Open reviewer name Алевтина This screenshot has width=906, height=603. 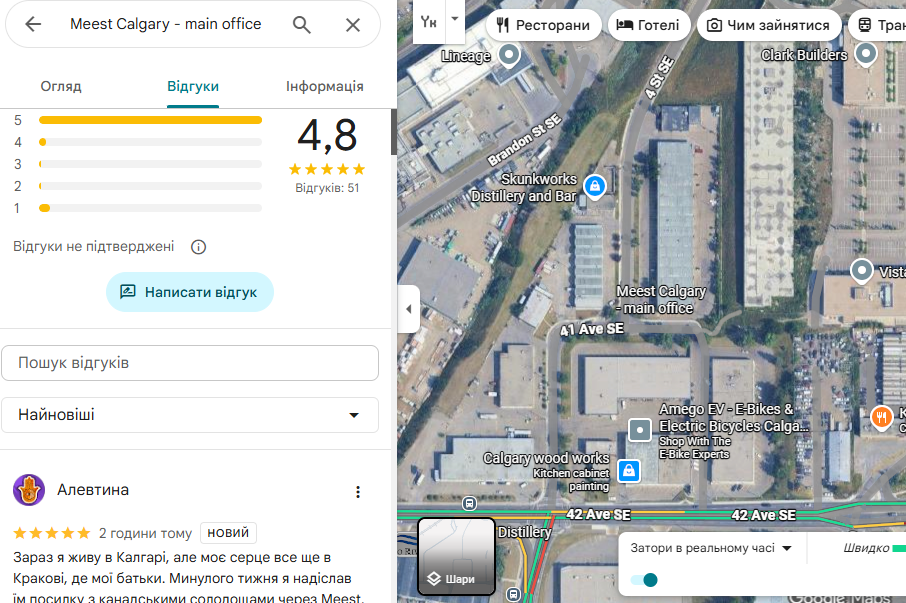[93, 490]
